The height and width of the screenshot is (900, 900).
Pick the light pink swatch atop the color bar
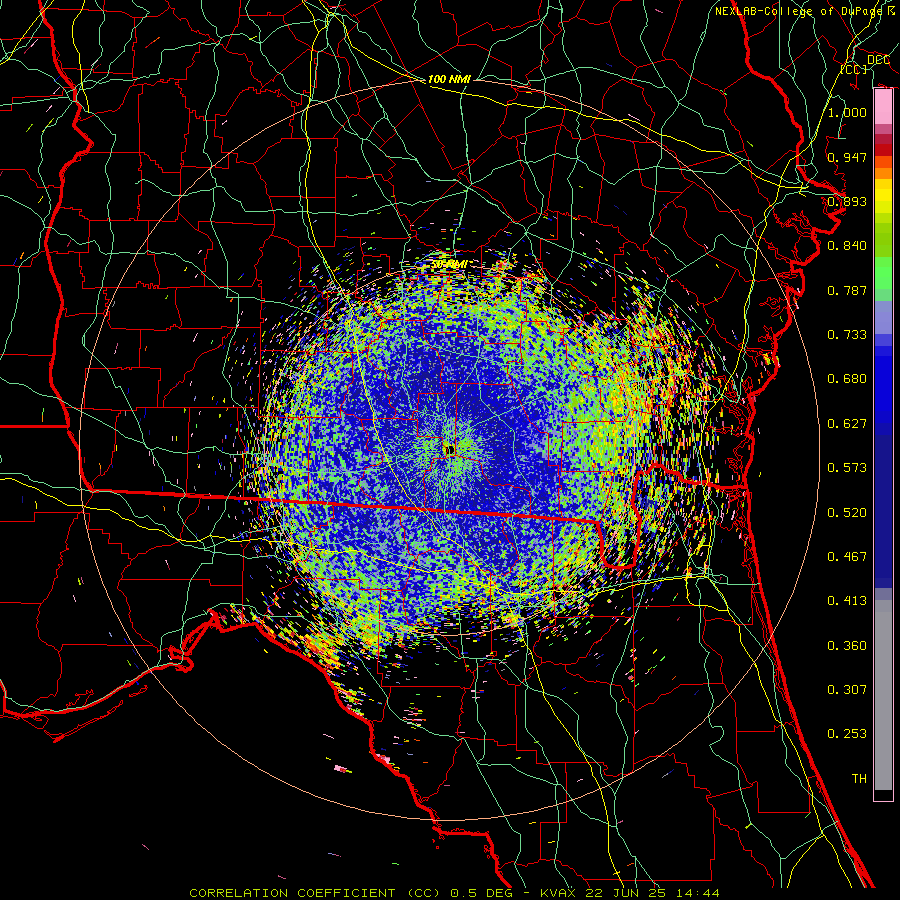tap(883, 107)
